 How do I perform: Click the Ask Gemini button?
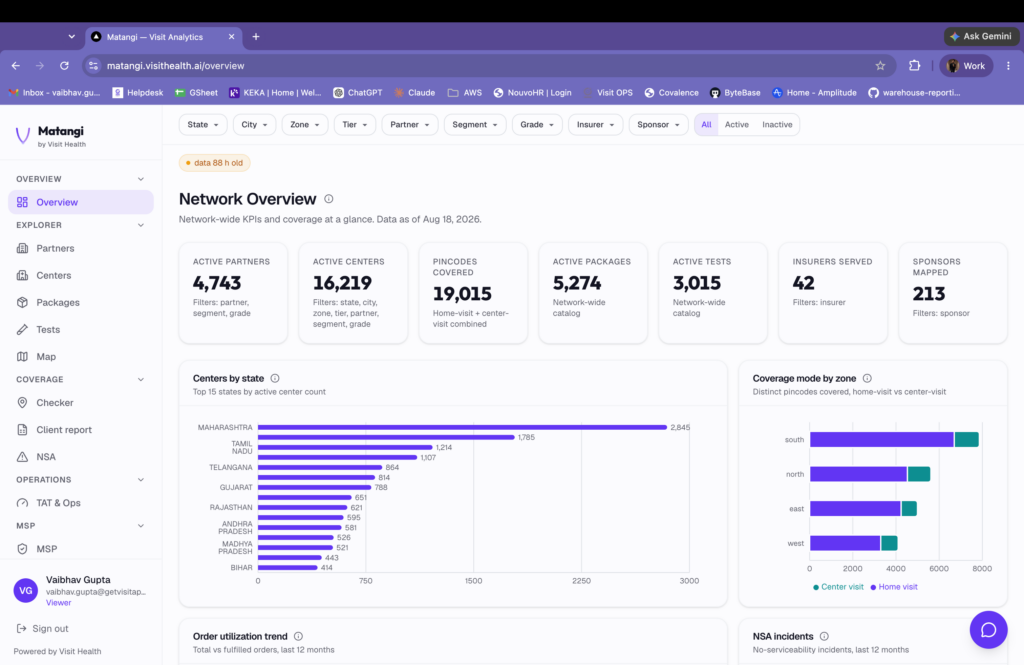click(x=981, y=37)
